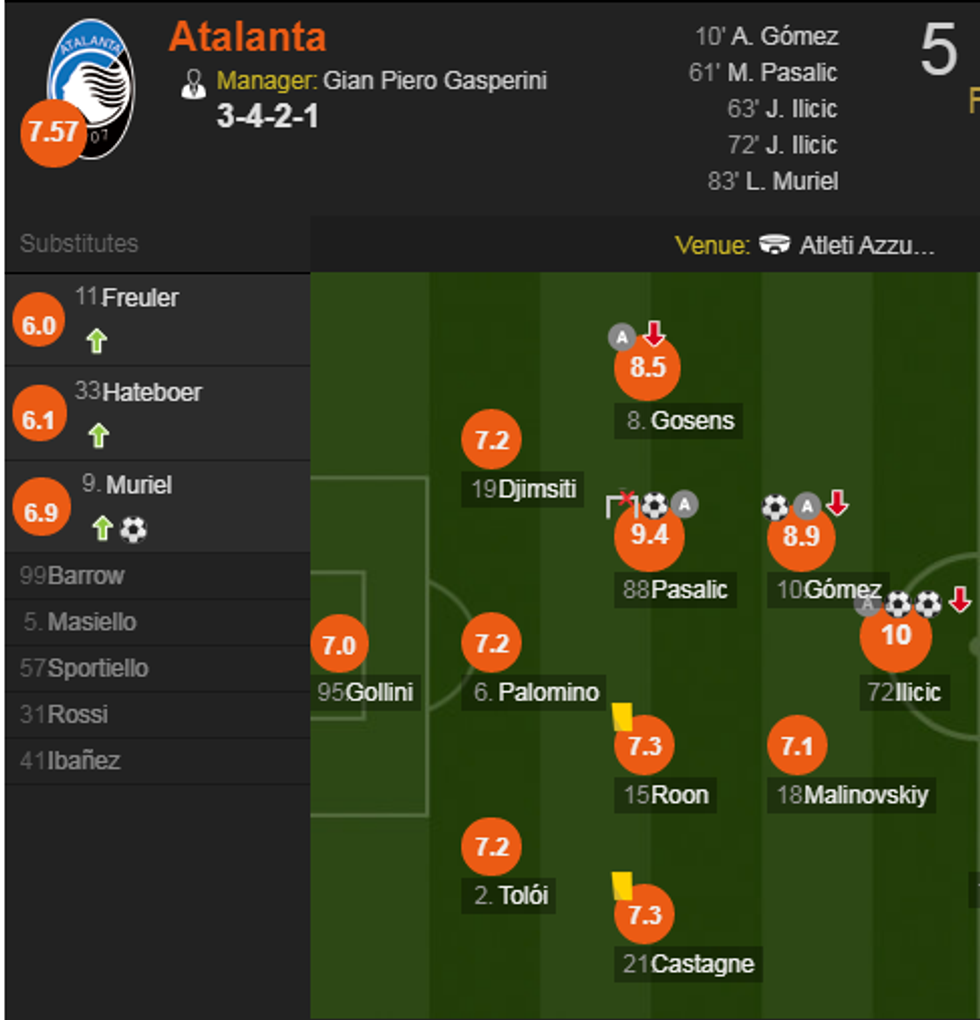Click the 7.57 team rating badge

coord(53,132)
